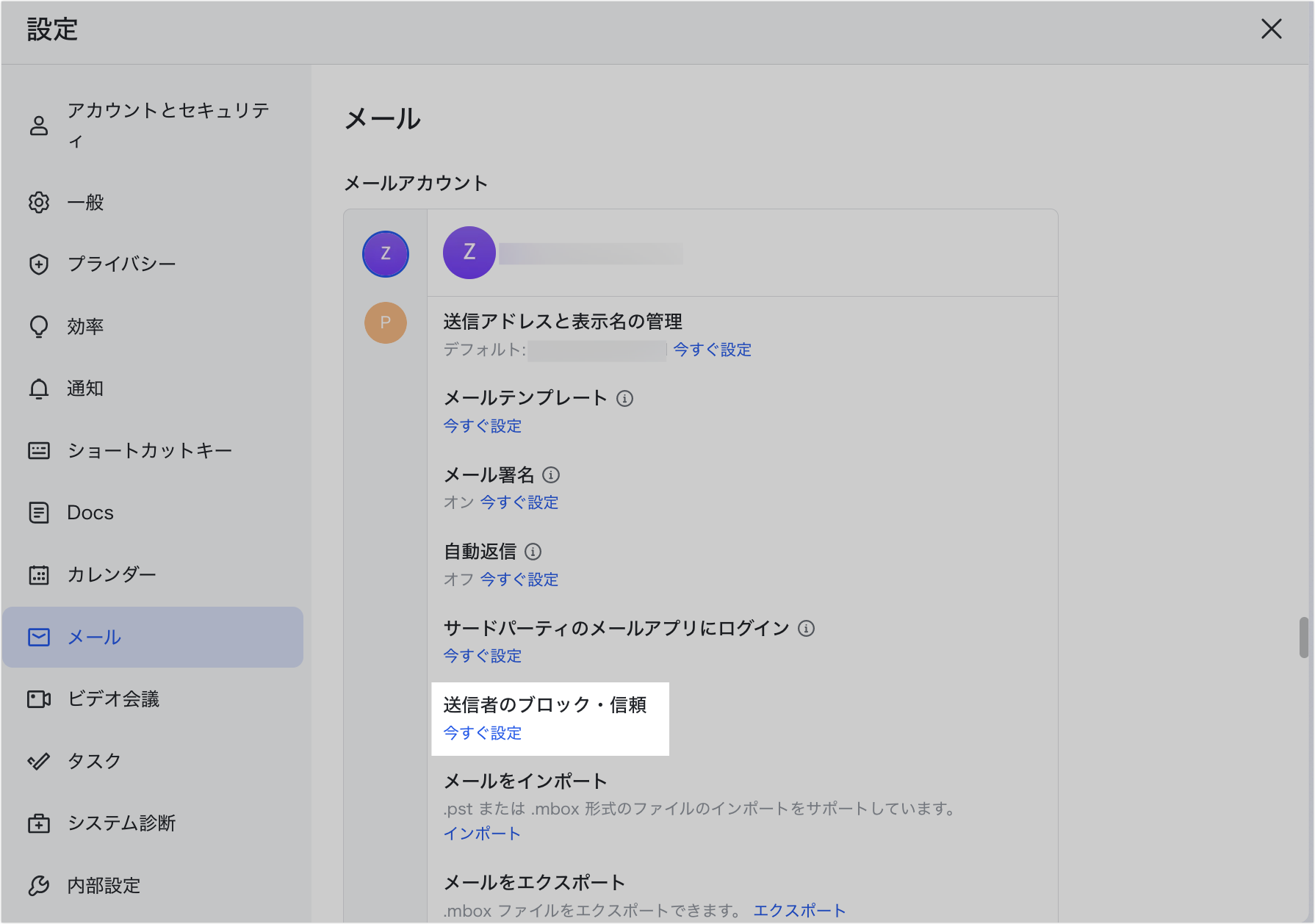Open the インポート link for mail import
This screenshot has height=924, width=1315.
coord(481,833)
